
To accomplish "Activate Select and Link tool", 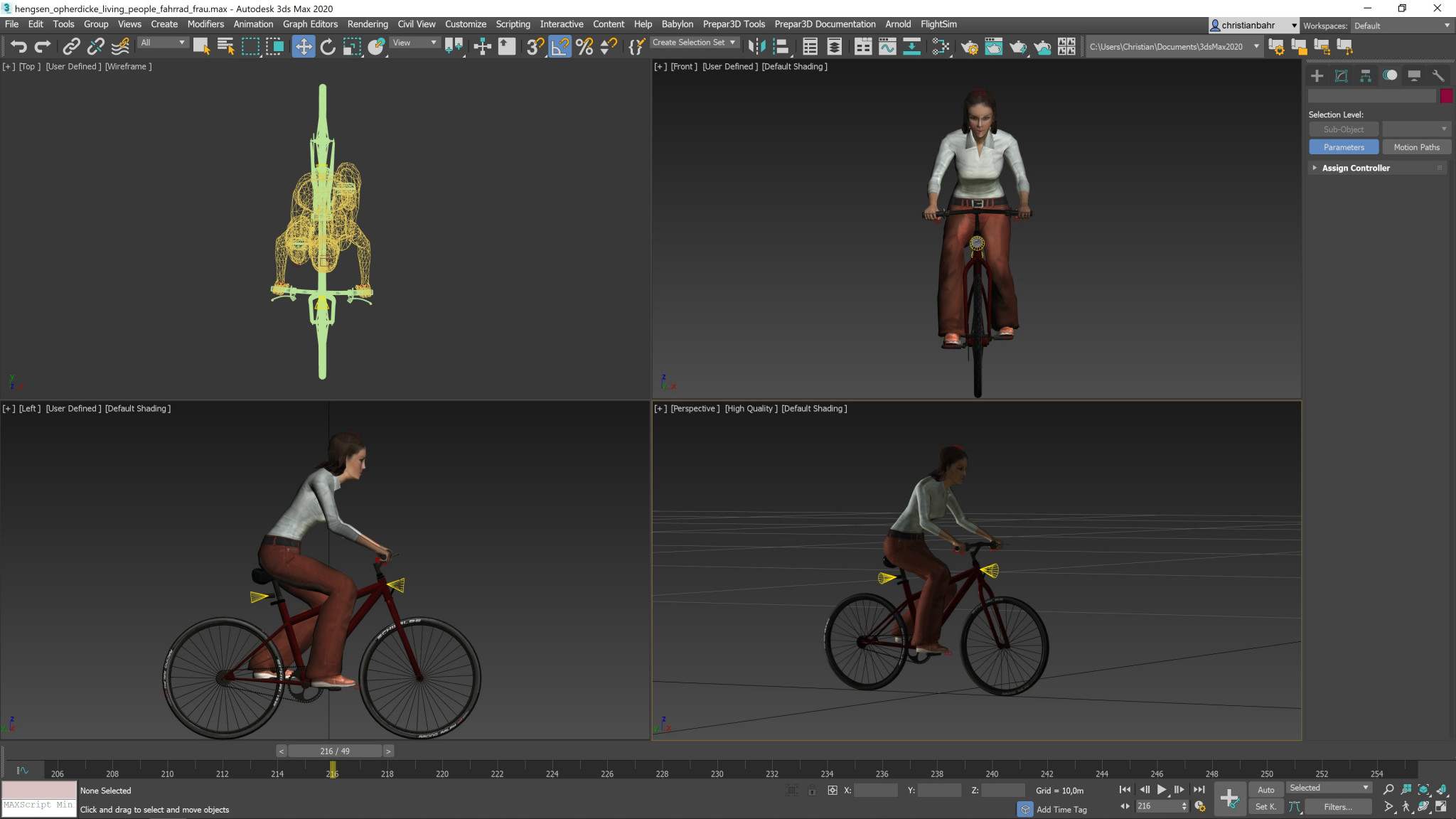I will pos(71,47).
